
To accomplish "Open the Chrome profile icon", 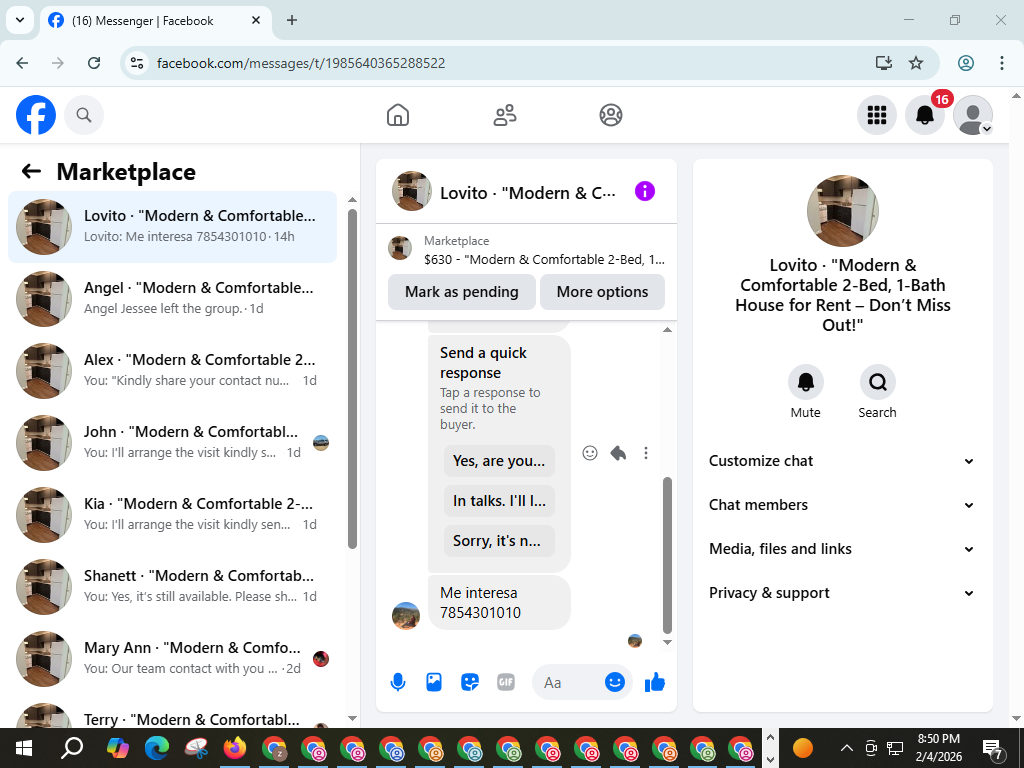I will [966, 63].
